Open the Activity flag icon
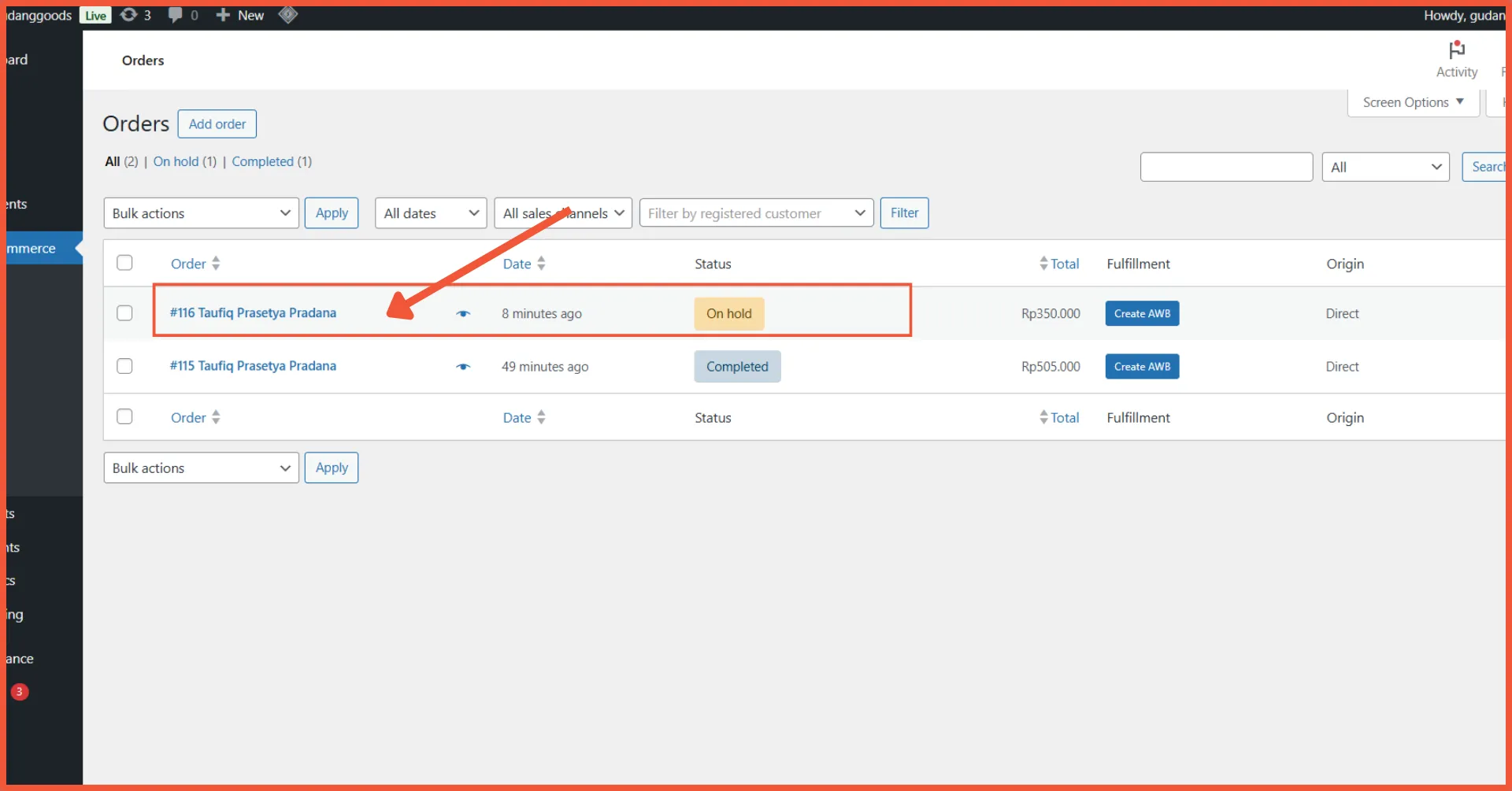Image resolution: width=1512 pixels, height=791 pixels. 1456,51
